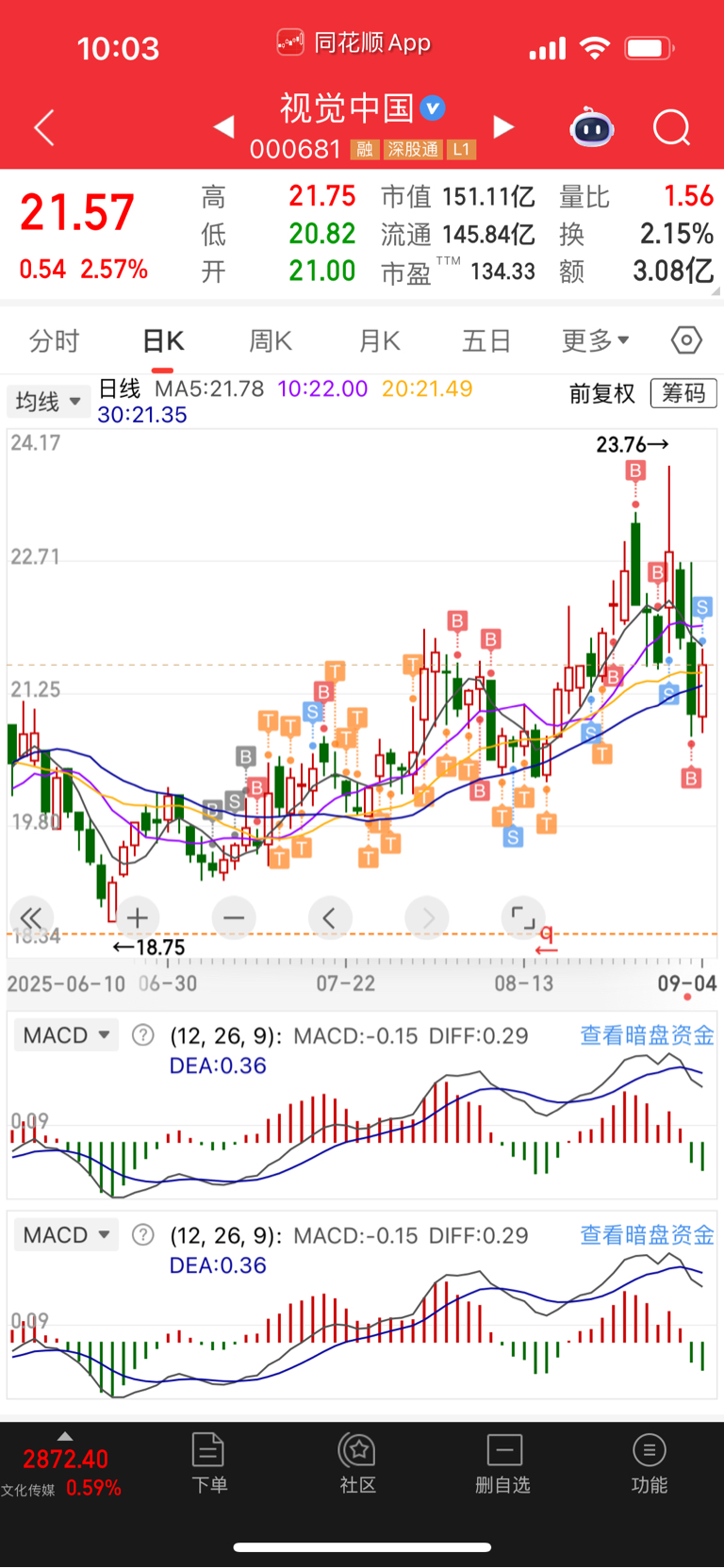Screen dimensions: 724x1568
Task: Tap the 23.76 high price annotation
Action: pos(632,444)
